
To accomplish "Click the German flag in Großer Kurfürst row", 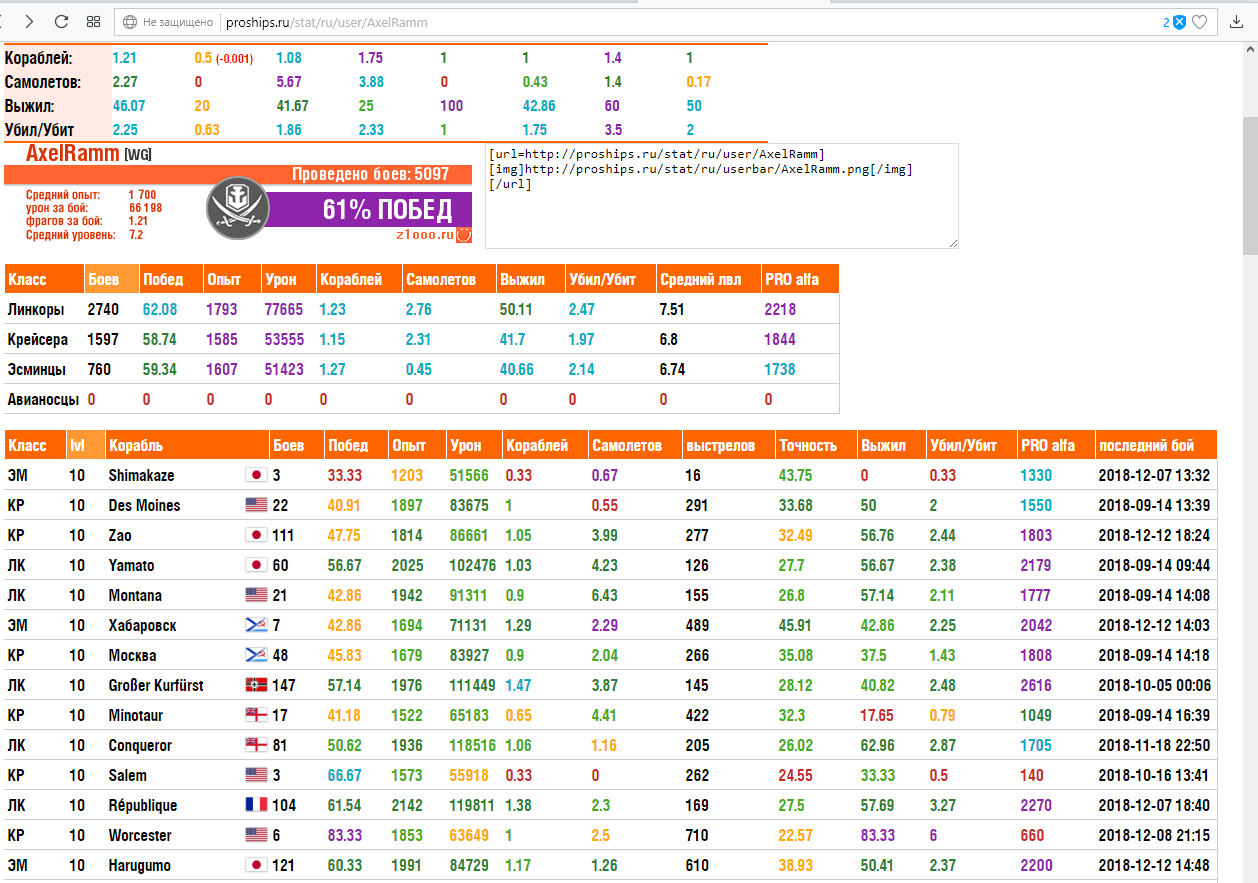I will click(x=254, y=685).
